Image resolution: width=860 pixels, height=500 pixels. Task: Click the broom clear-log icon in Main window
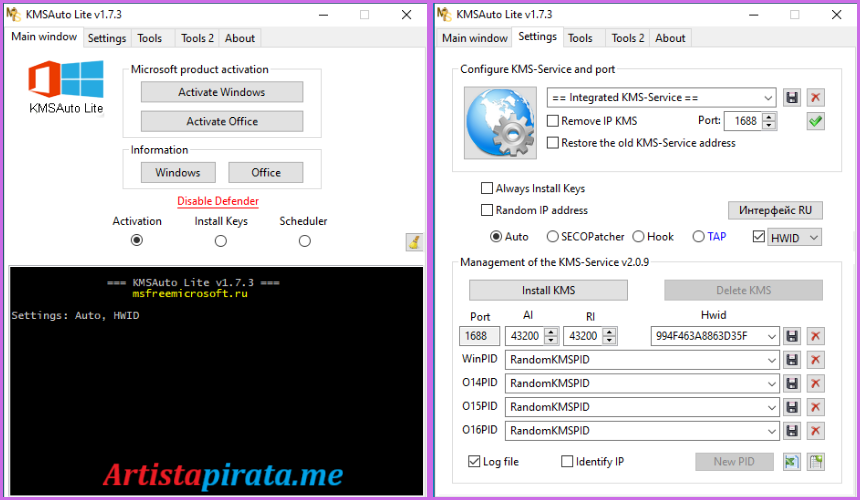[414, 242]
